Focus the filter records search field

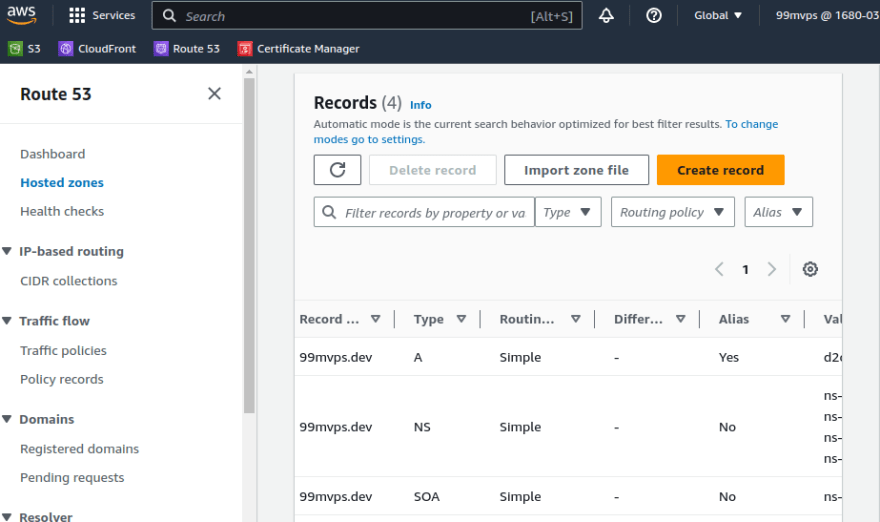click(x=424, y=212)
